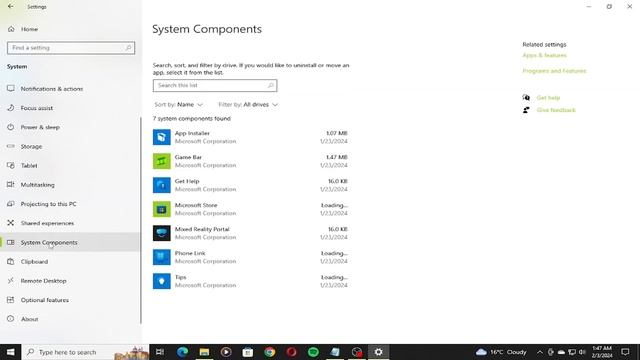640x360 pixels.
Task: Click the Clipboard sidebar icon
Action: coord(11,261)
